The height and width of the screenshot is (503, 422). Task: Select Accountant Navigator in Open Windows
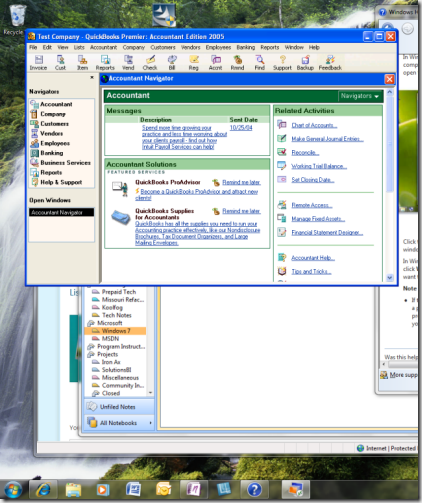[61, 212]
